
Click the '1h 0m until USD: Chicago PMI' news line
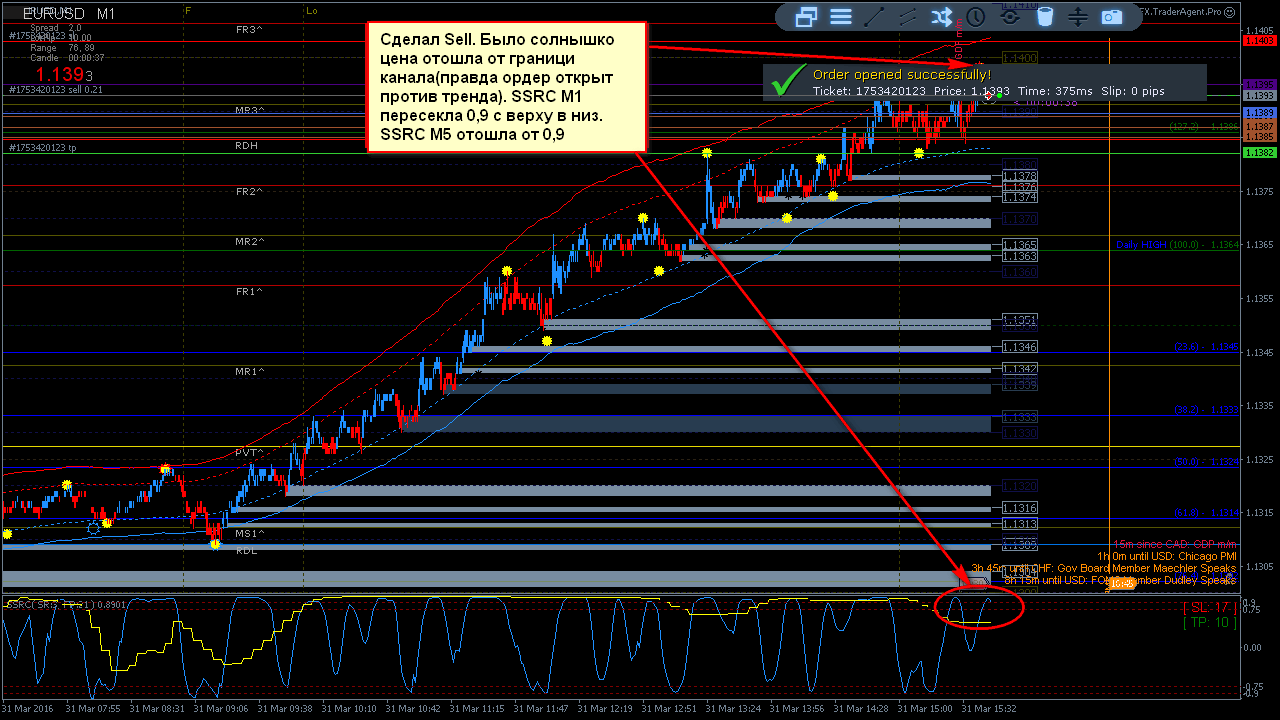[1166, 556]
